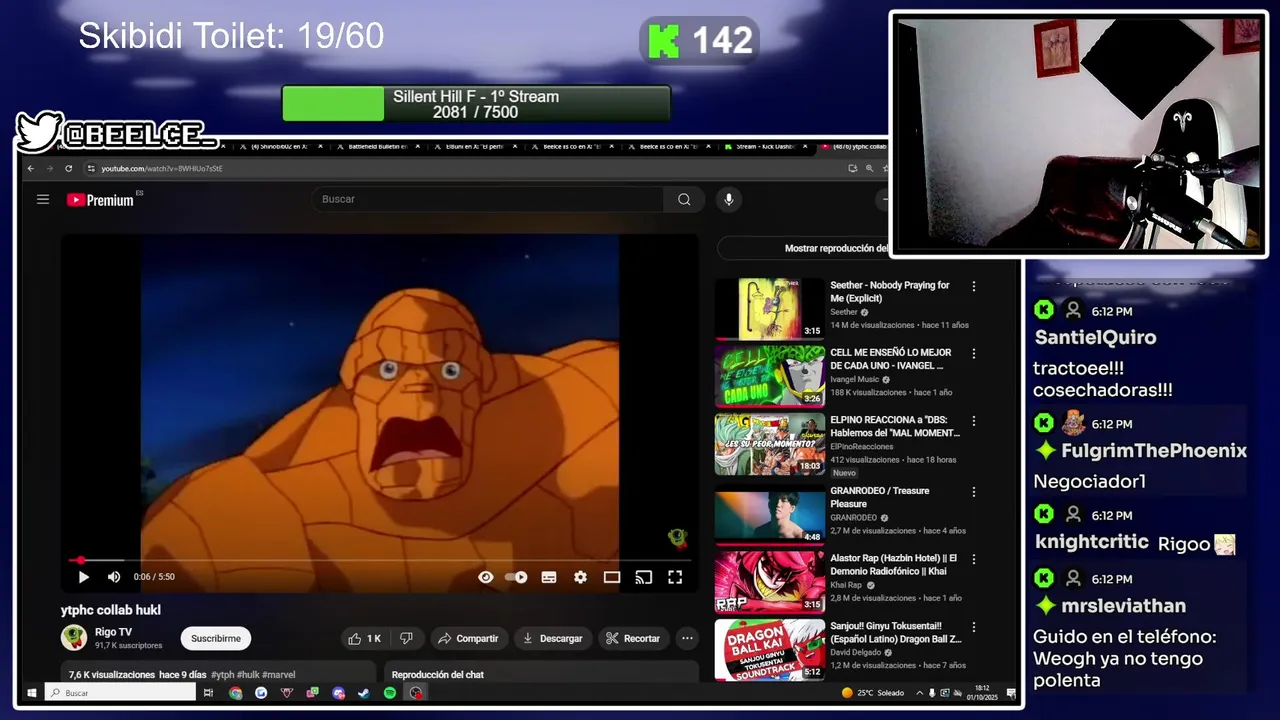Open the Alastor Rap Hazbin Hotel thumbnail
Image resolution: width=1280 pixels, height=720 pixels.
769,582
